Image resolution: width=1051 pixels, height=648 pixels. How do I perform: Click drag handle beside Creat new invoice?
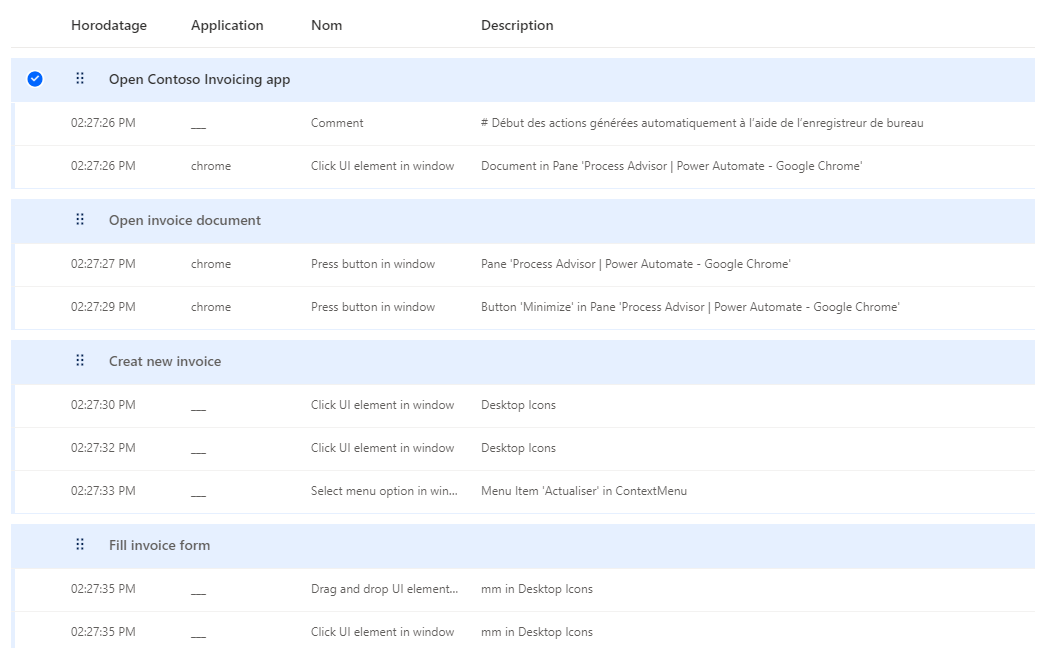tap(80, 361)
